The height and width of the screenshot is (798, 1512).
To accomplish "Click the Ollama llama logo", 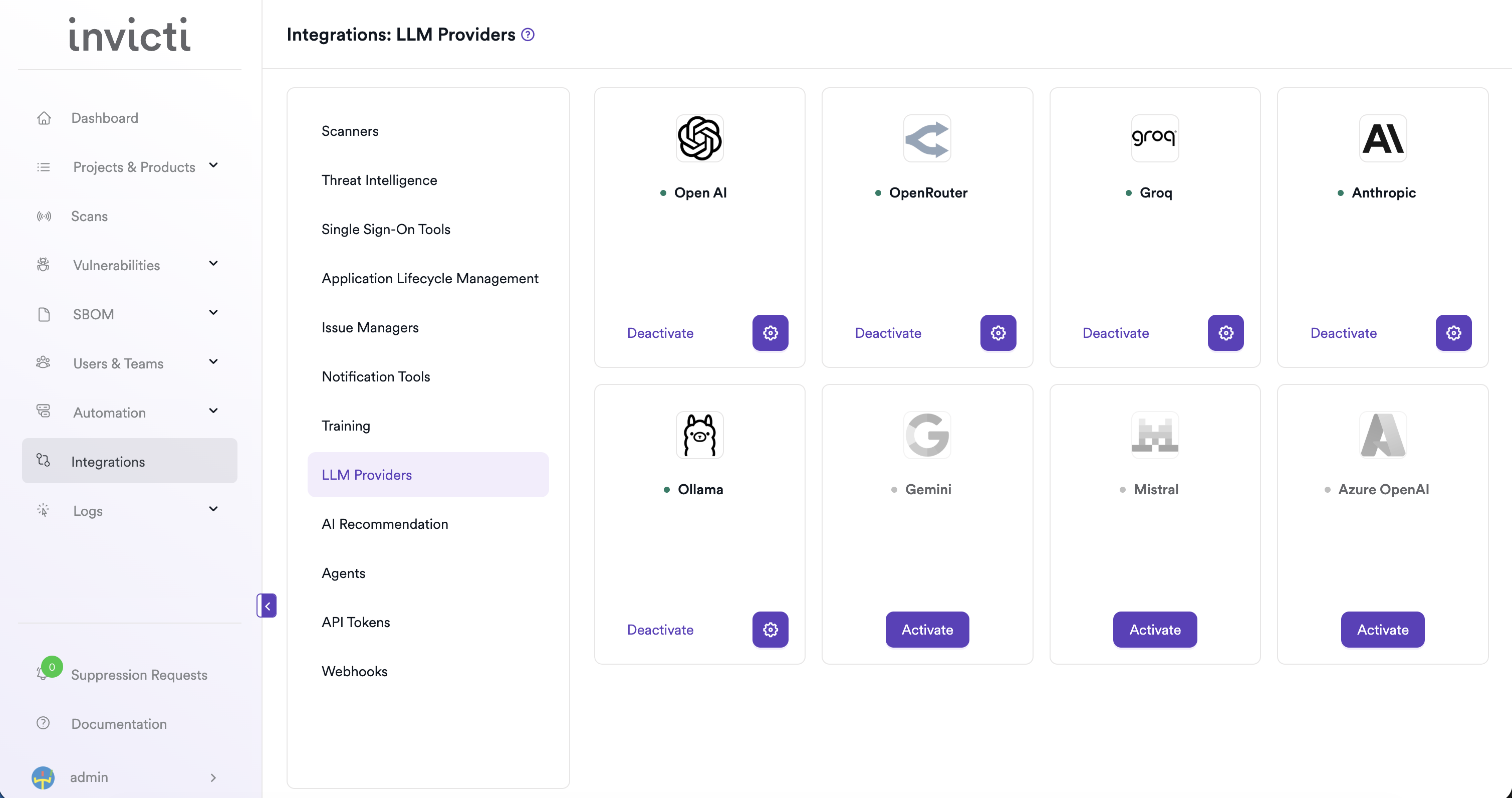I will (699, 435).
